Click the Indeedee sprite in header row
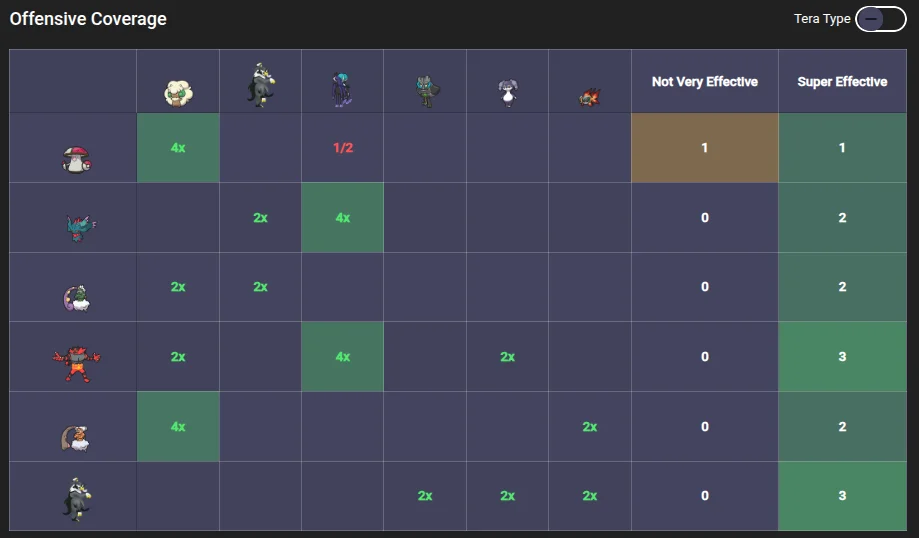 508,93
